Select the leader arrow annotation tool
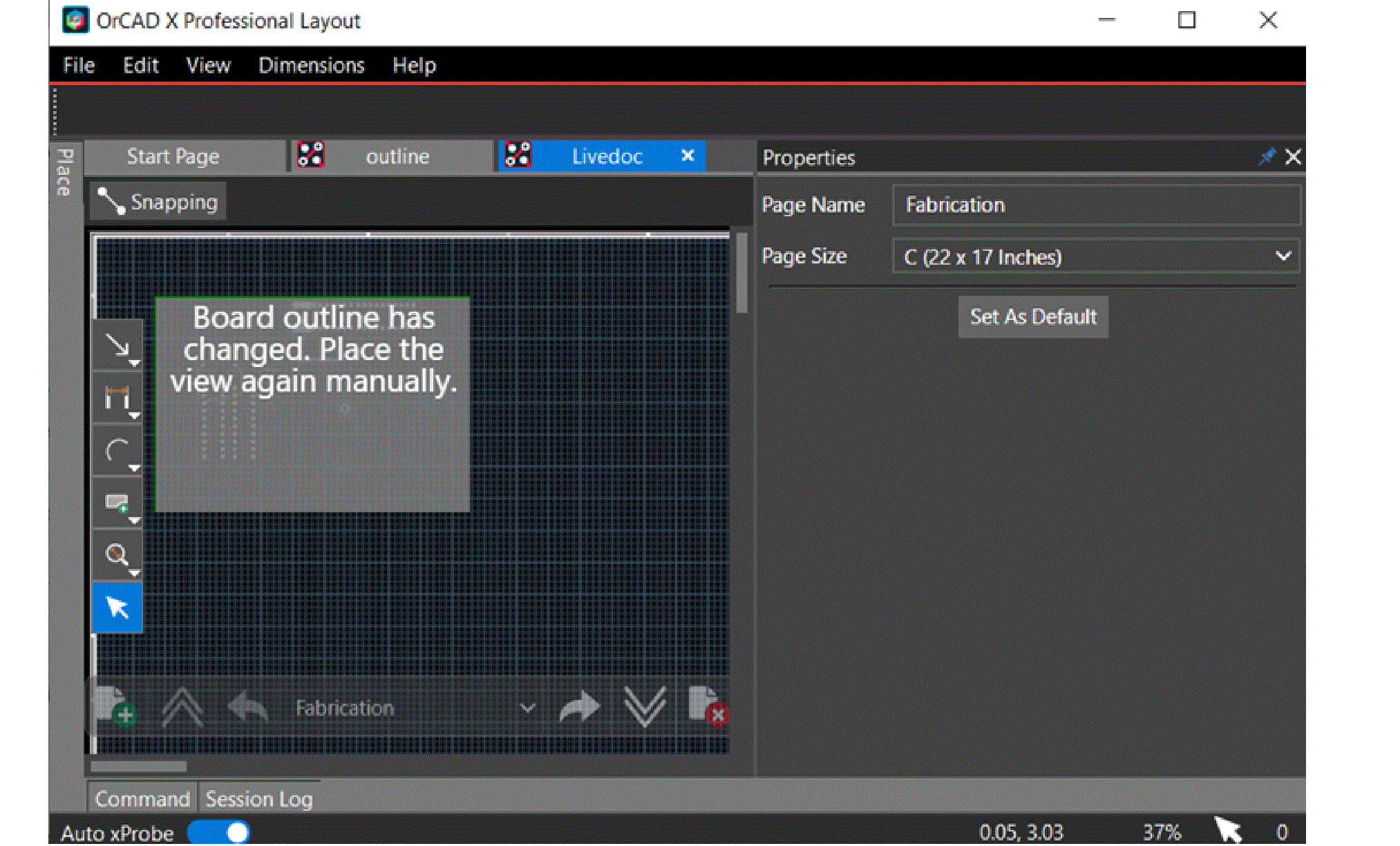 pyautogui.click(x=117, y=345)
